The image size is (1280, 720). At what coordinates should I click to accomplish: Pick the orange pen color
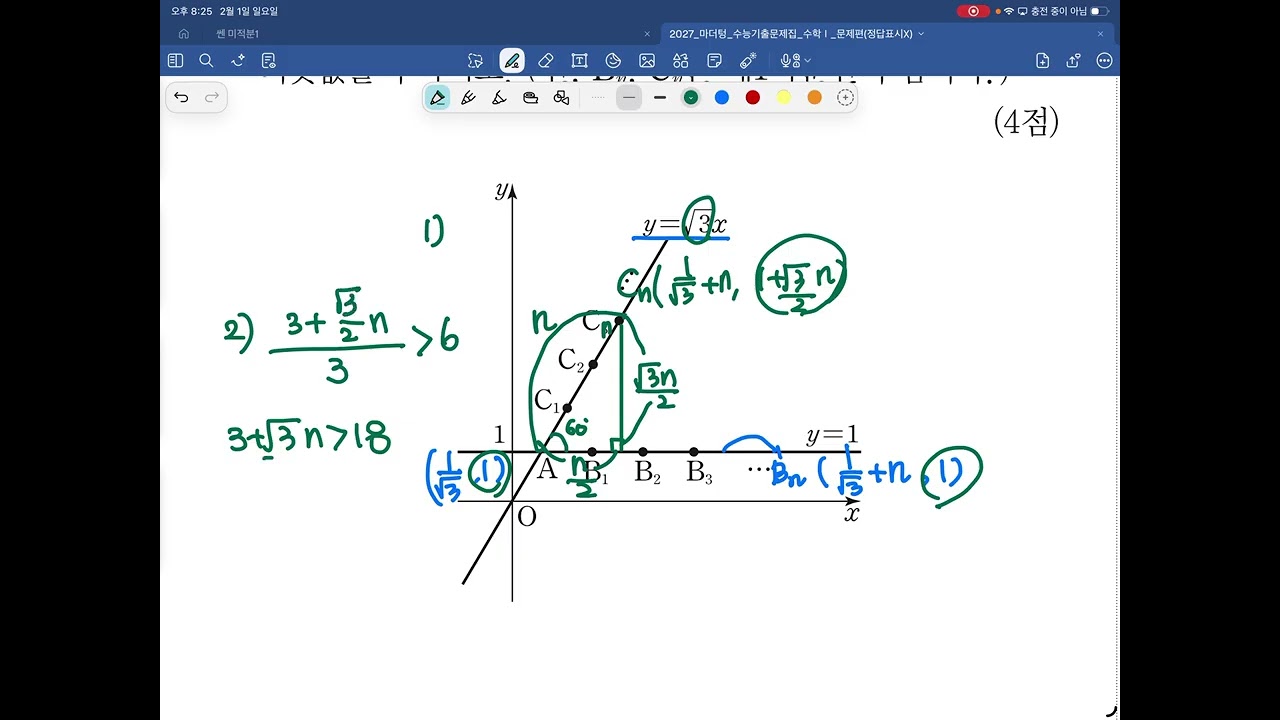click(x=814, y=97)
